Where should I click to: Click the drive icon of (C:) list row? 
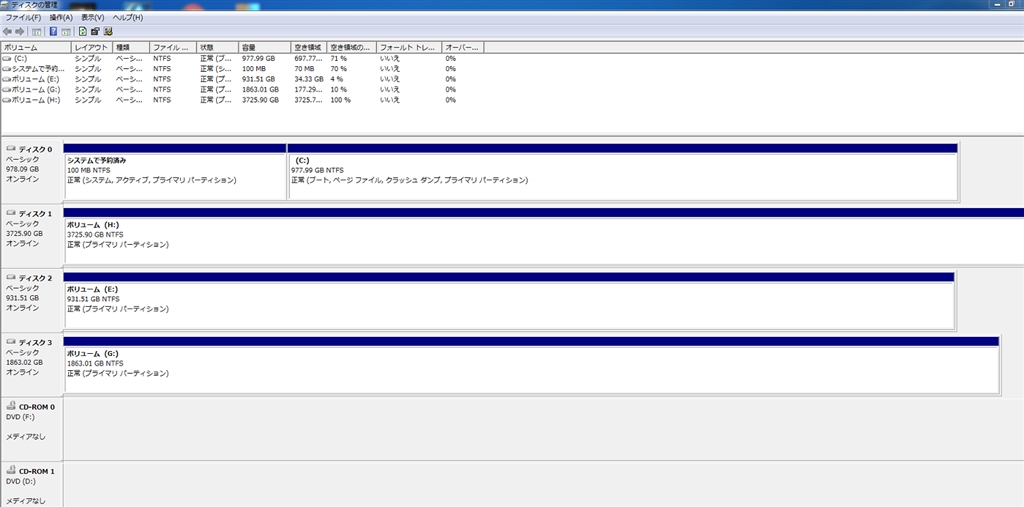point(7,58)
